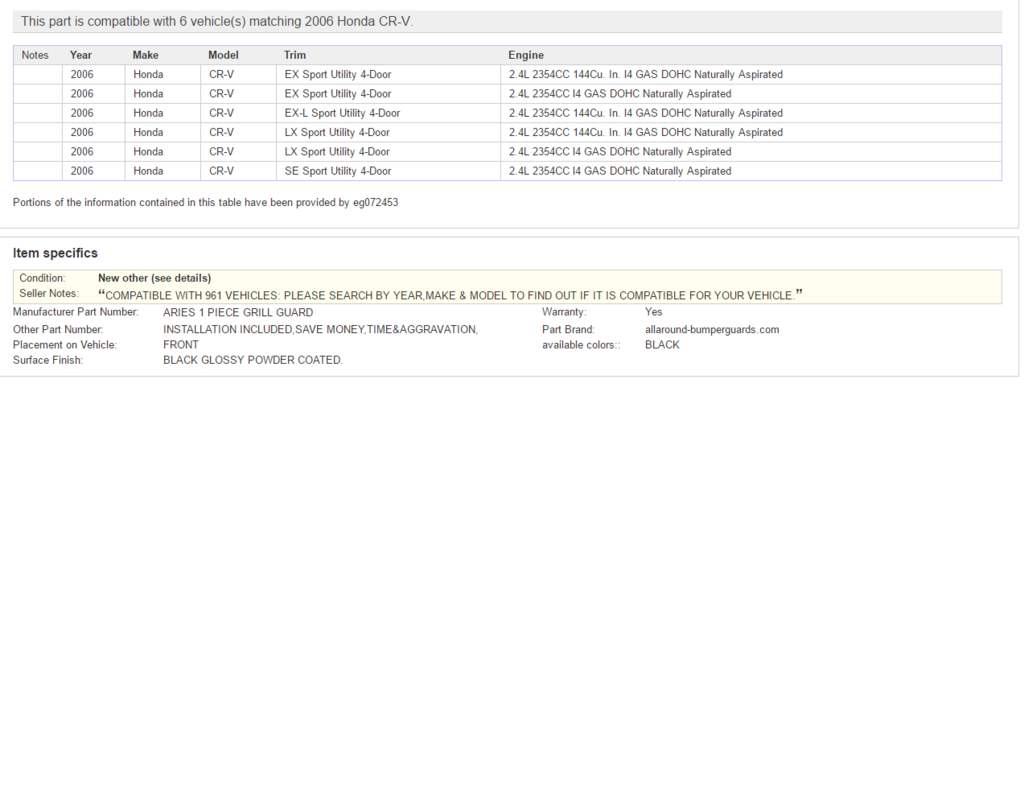
Task: Click the 'Model' column header
Action: (x=223, y=56)
